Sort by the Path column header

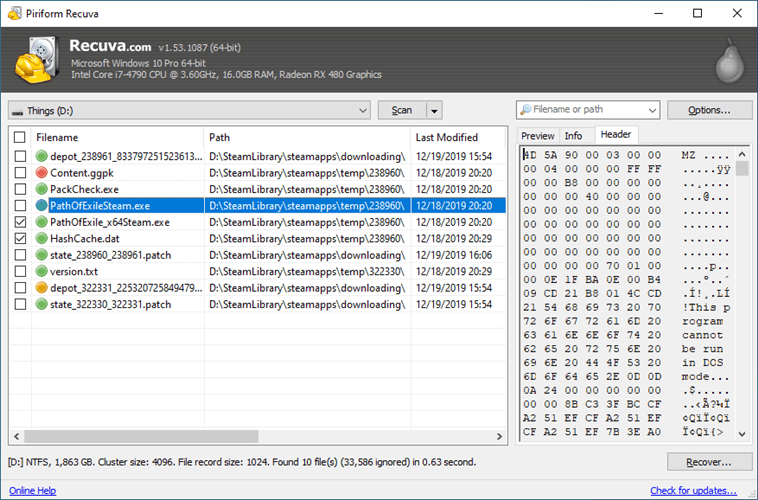coord(307,137)
